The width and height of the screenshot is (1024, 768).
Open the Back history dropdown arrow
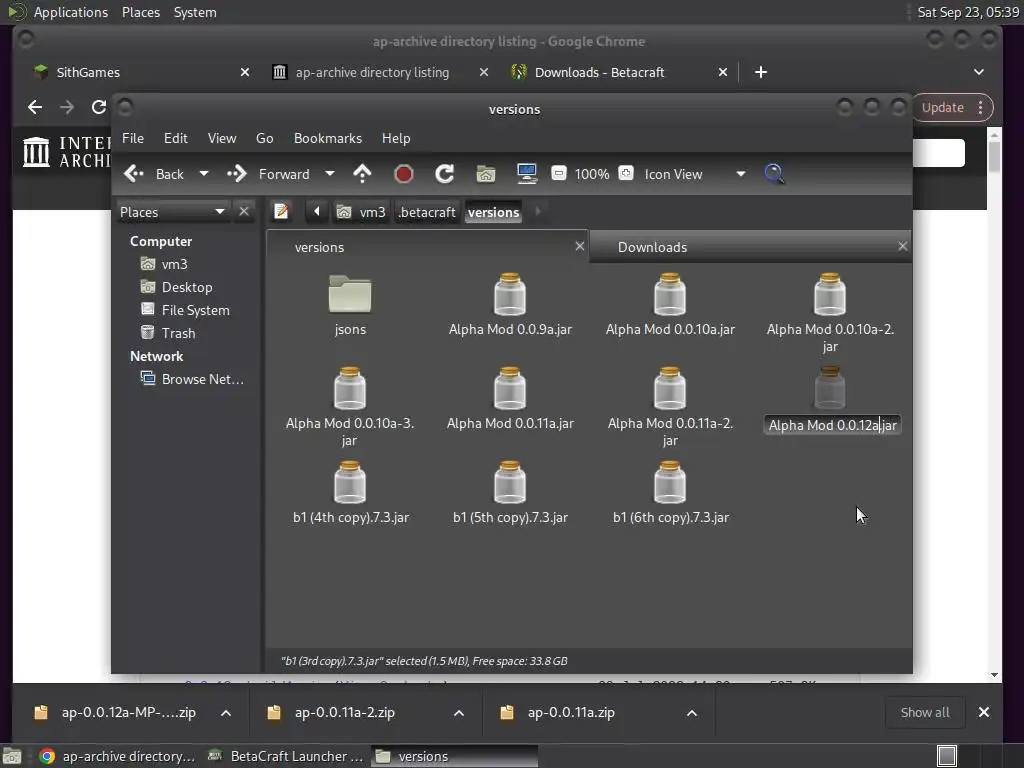click(x=204, y=174)
